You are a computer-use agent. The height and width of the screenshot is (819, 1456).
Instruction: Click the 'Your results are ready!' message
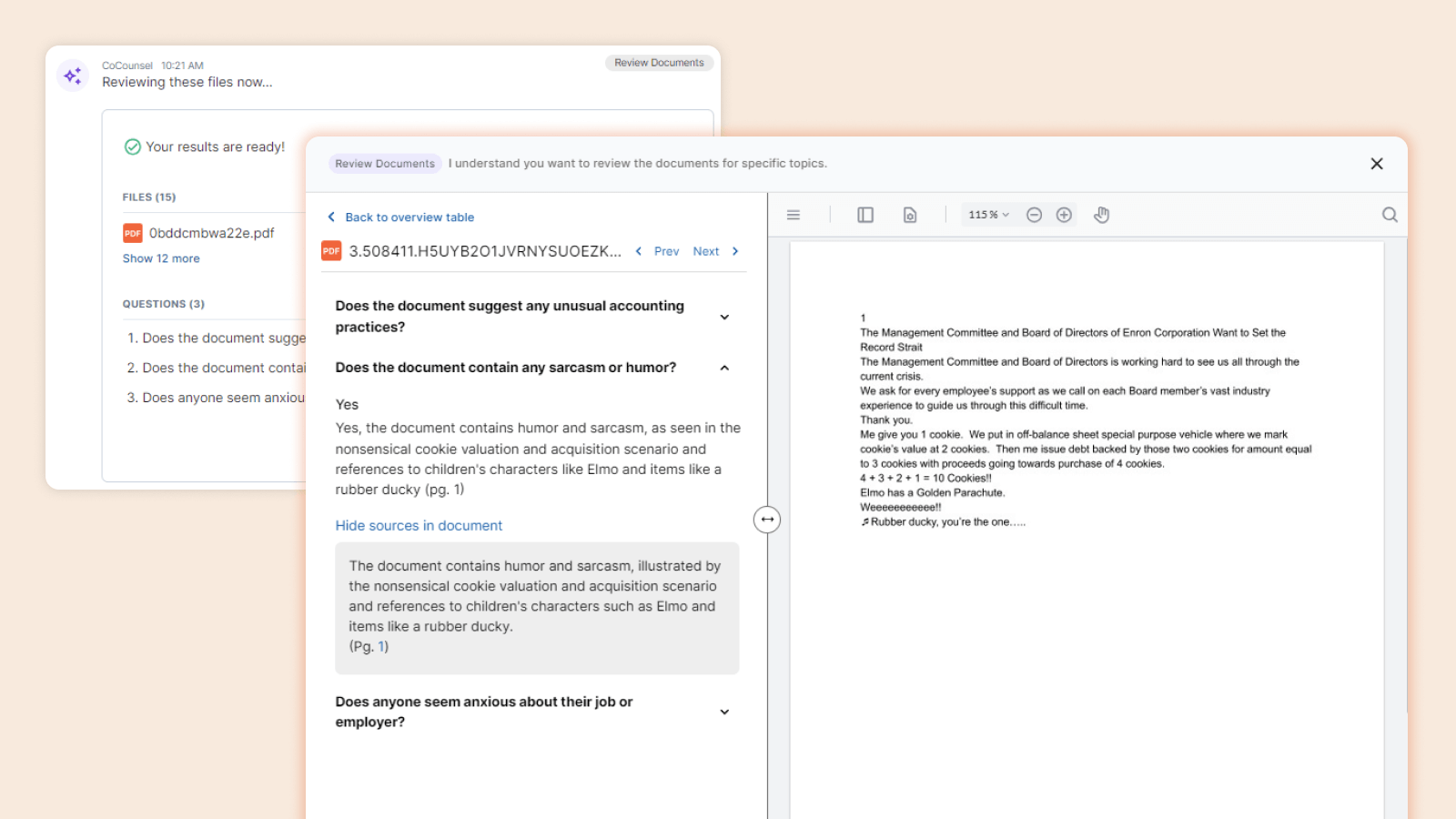pyautogui.click(x=216, y=147)
